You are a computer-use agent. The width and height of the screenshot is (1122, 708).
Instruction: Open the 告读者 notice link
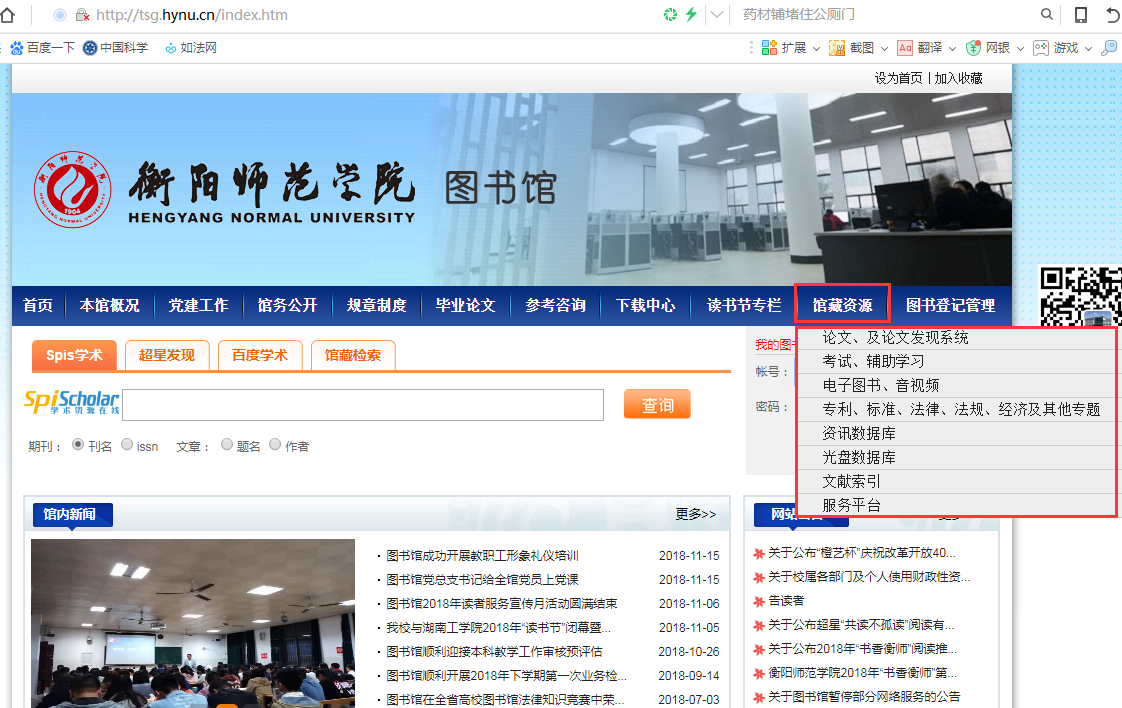pos(786,601)
